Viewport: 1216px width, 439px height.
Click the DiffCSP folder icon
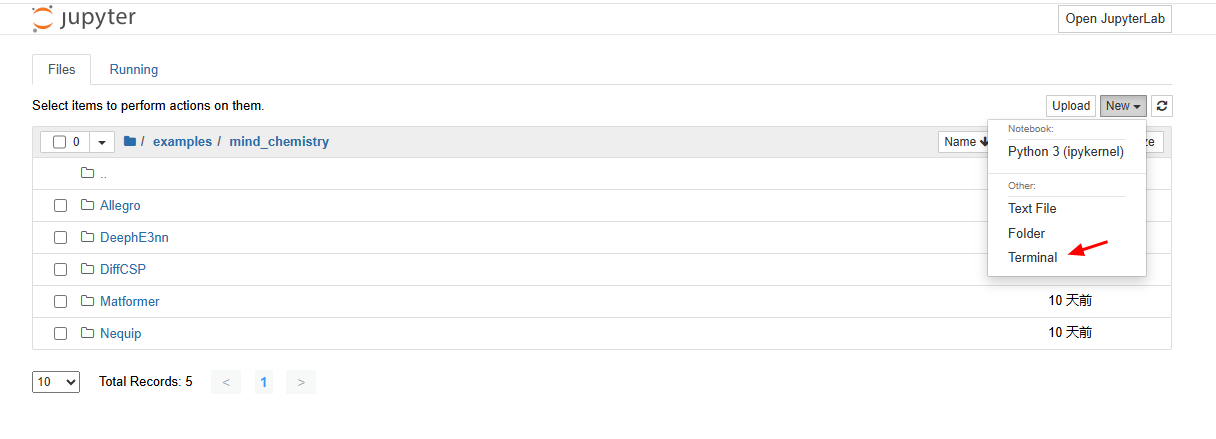click(87, 269)
